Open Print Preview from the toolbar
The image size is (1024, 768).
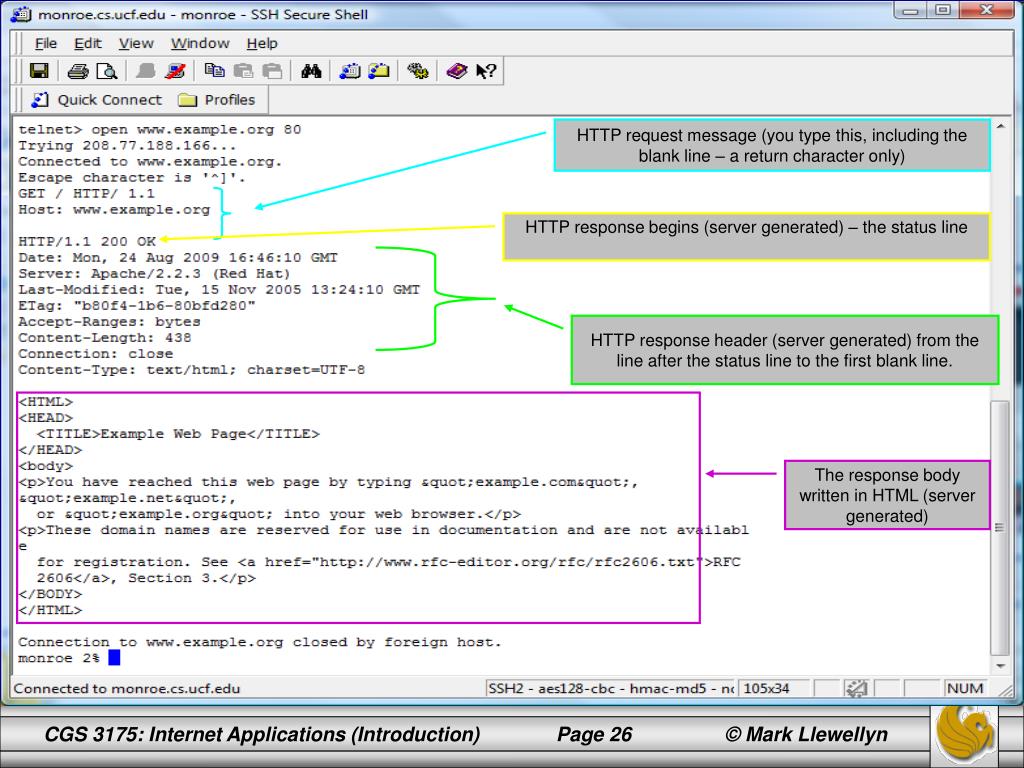(x=106, y=71)
